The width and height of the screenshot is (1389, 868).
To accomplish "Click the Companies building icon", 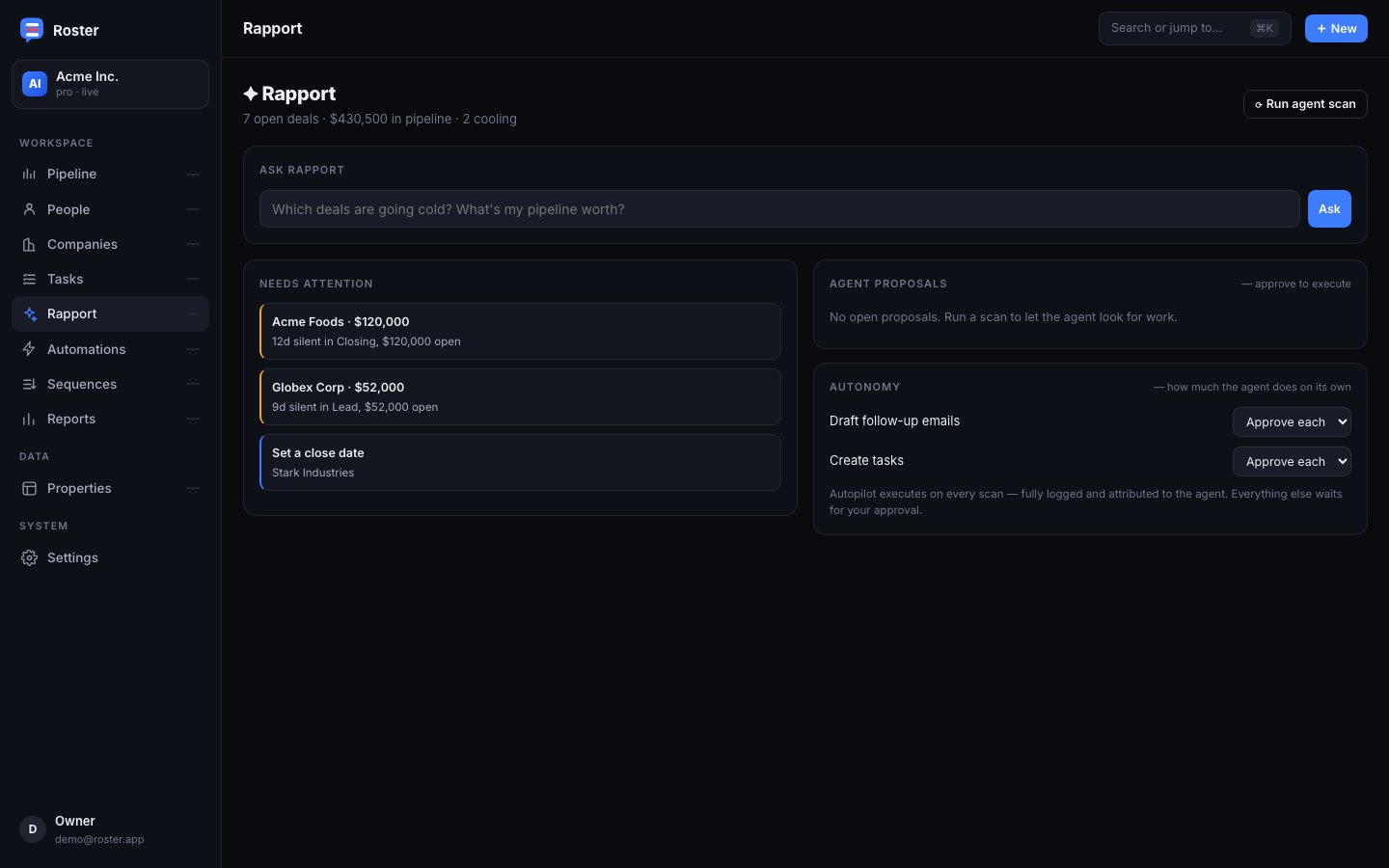I will [x=29, y=244].
